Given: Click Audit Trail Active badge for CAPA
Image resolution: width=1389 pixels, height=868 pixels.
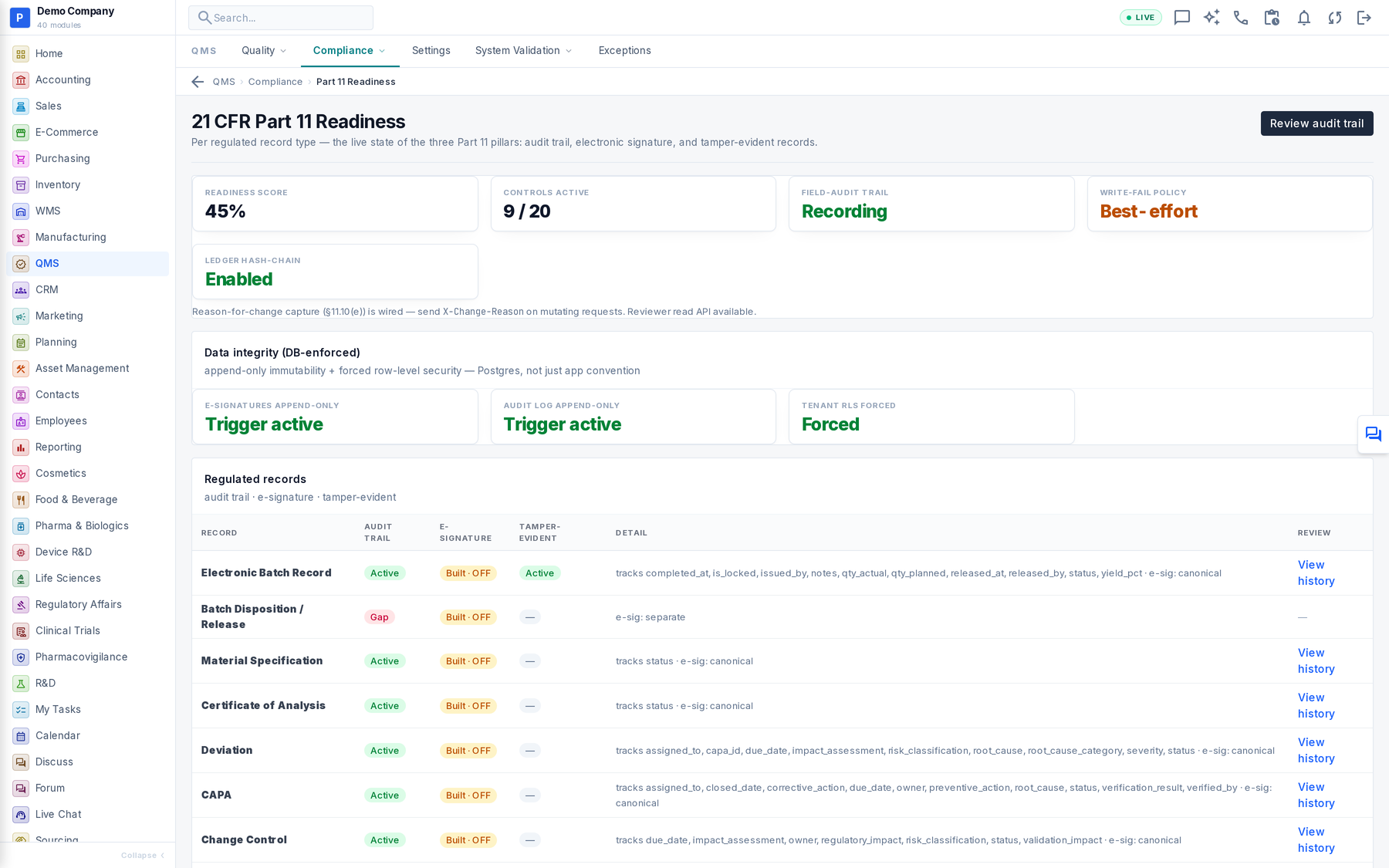Looking at the screenshot, I should click(x=384, y=795).
